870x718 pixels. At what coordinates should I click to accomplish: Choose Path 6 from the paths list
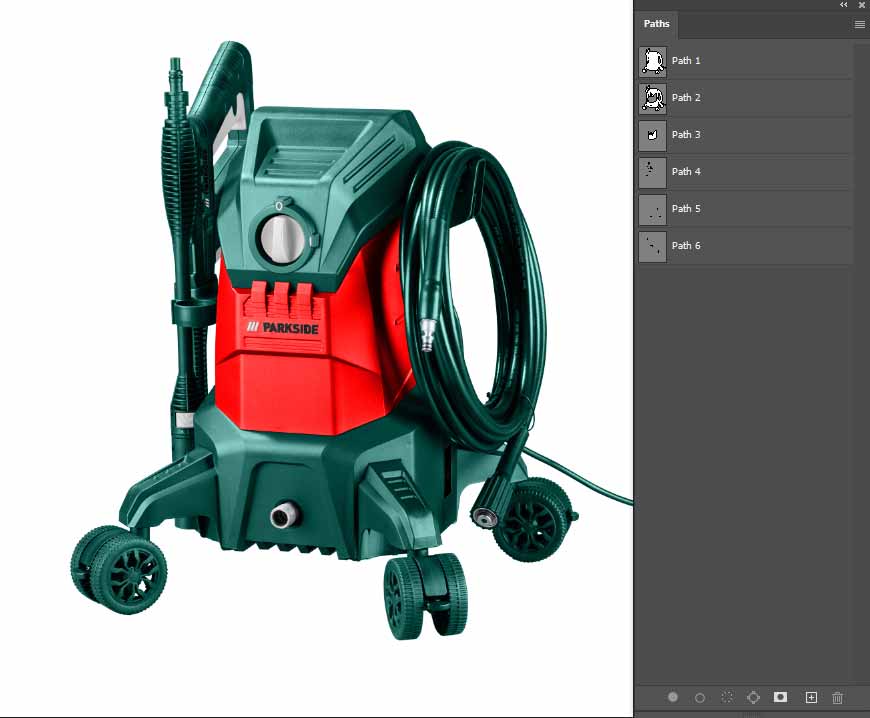pyautogui.click(x=745, y=246)
